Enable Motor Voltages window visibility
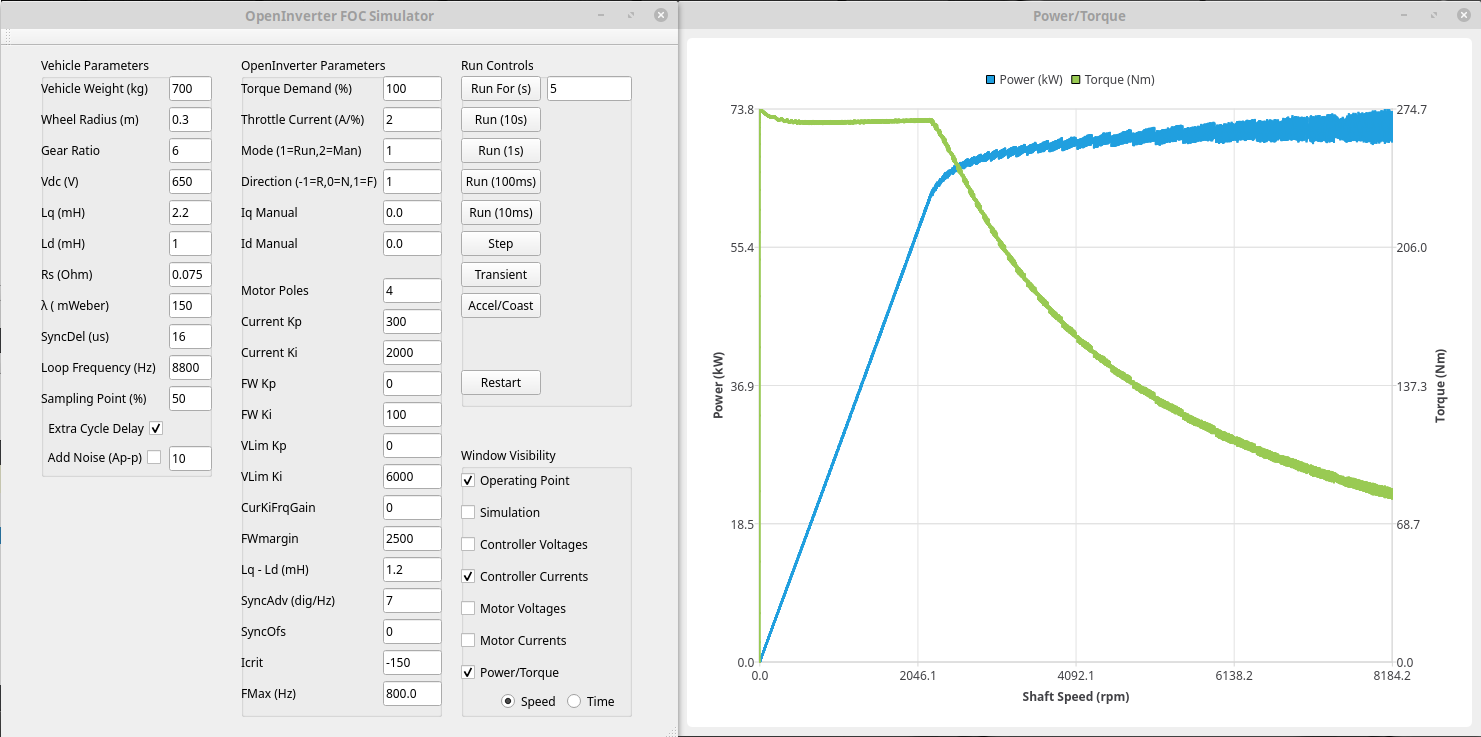 point(468,608)
